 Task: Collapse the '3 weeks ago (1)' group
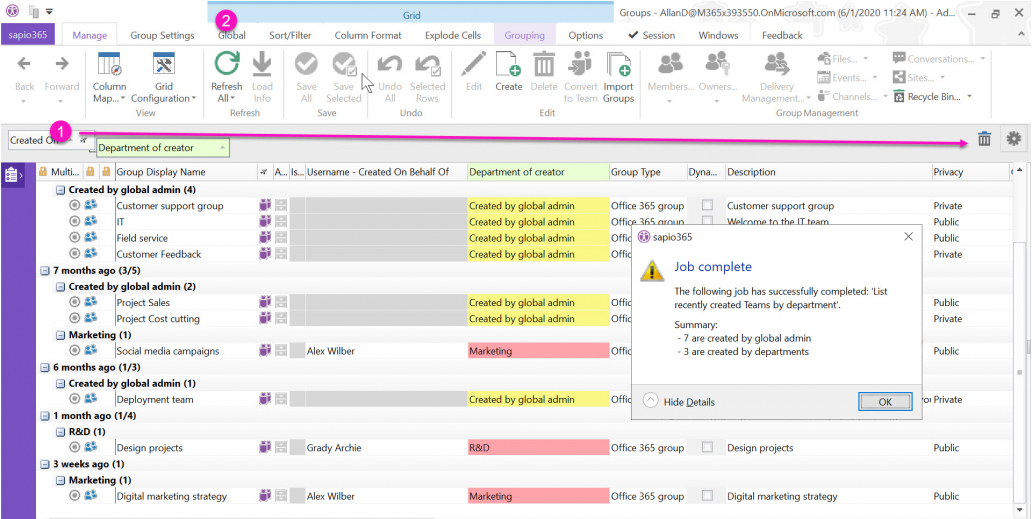tap(45, 464)
